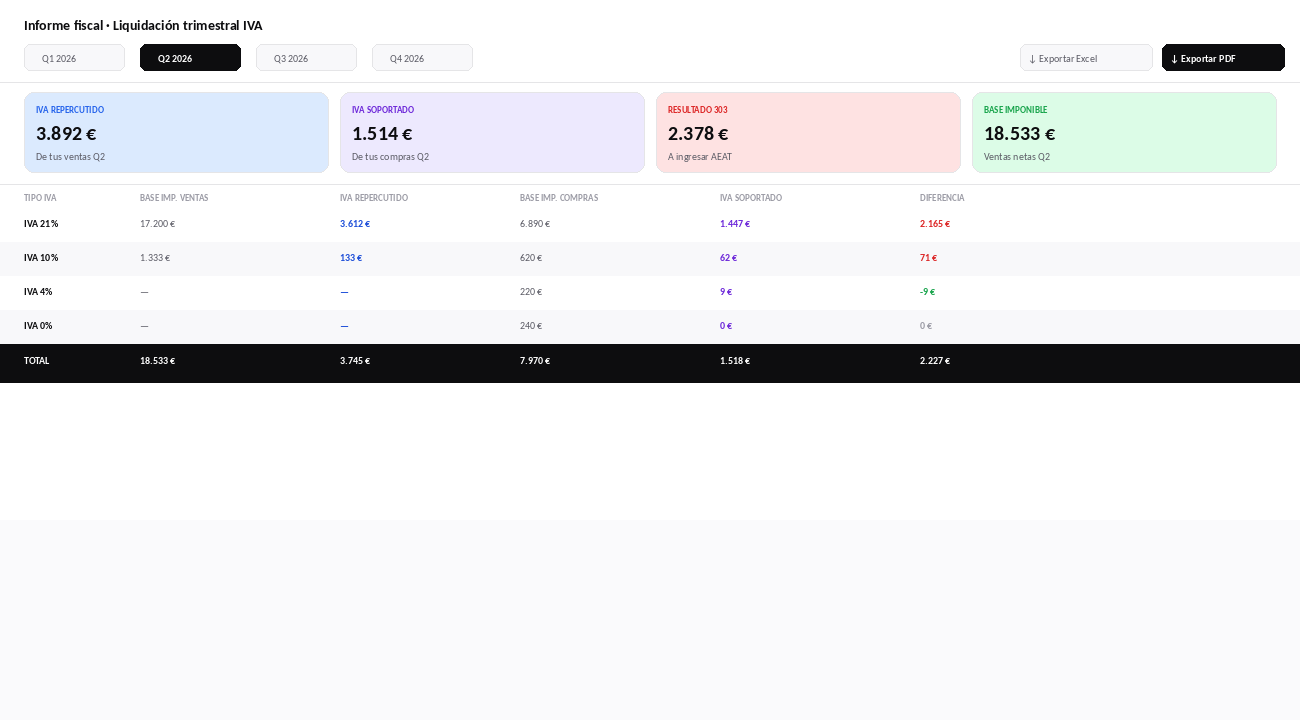Click the Base Imp. Ventas column header
The height and width of the screenshot is (720, 1300).
pos(174,198)
